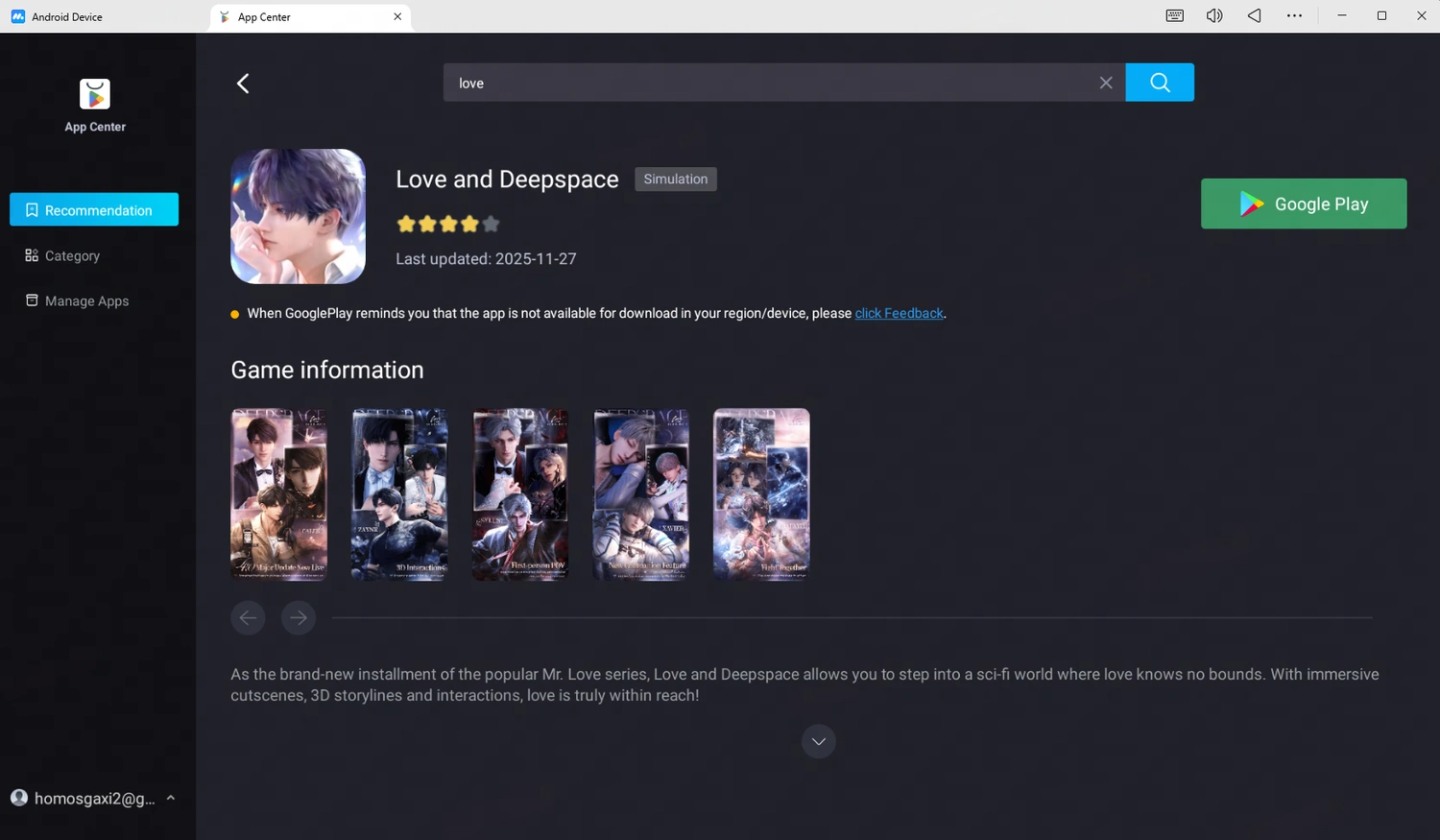The image size is (1440, 840).
Task: Open the virtual keyboard icon in title bar
Action: [x=1173, y=15]
